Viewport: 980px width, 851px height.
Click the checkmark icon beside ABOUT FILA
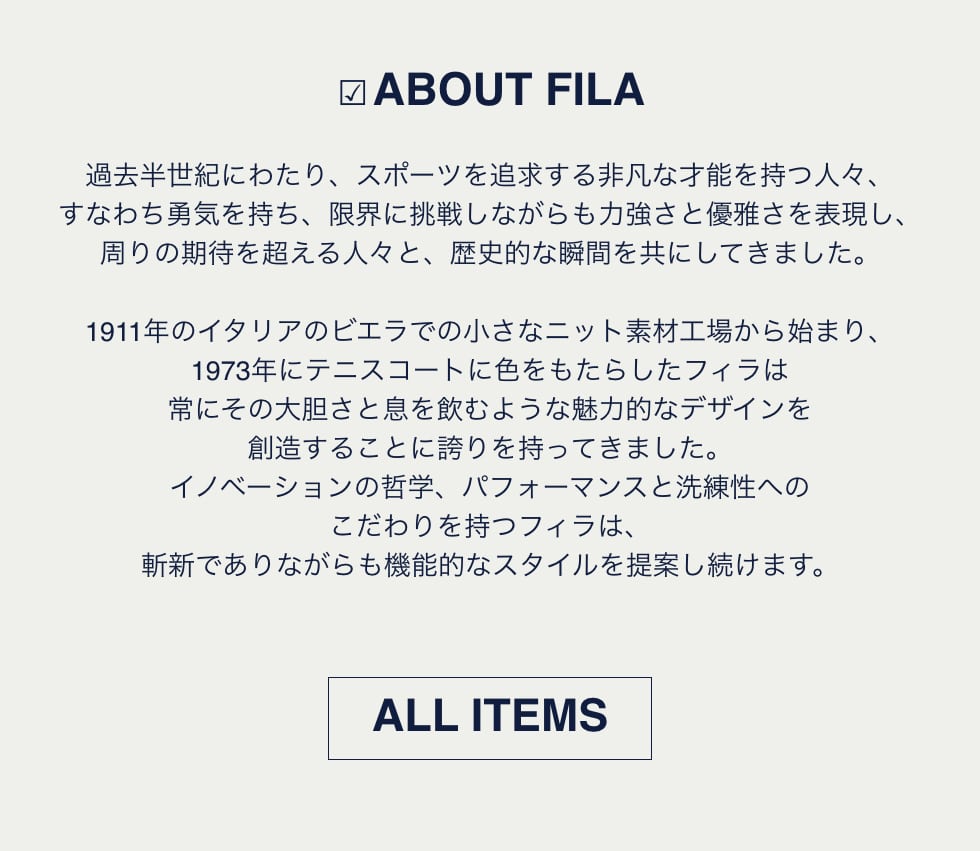pos(352,93)
